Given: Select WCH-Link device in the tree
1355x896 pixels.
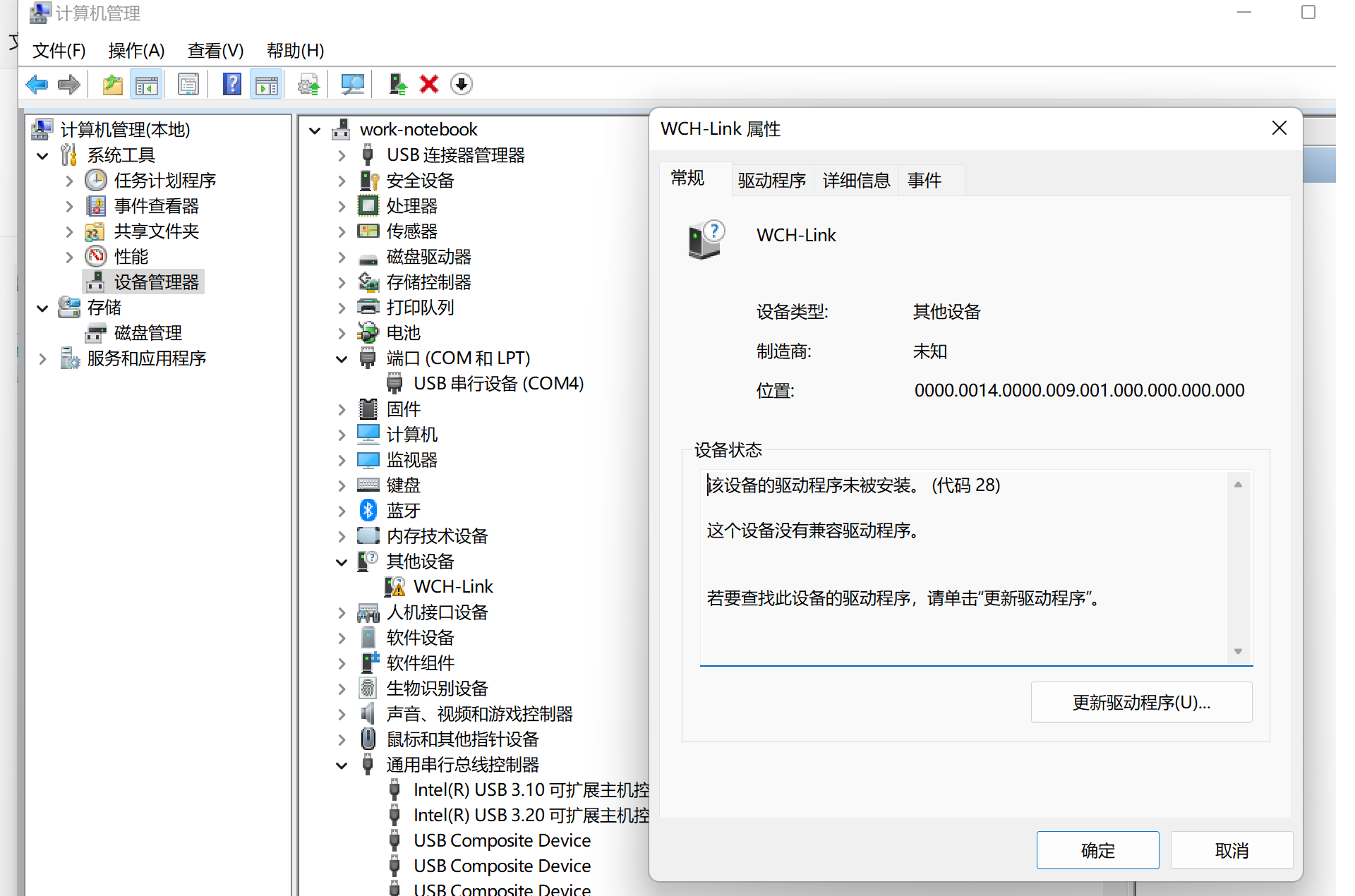Looking at the screenshot, I should pyautogui.click(x=452, y=586).
